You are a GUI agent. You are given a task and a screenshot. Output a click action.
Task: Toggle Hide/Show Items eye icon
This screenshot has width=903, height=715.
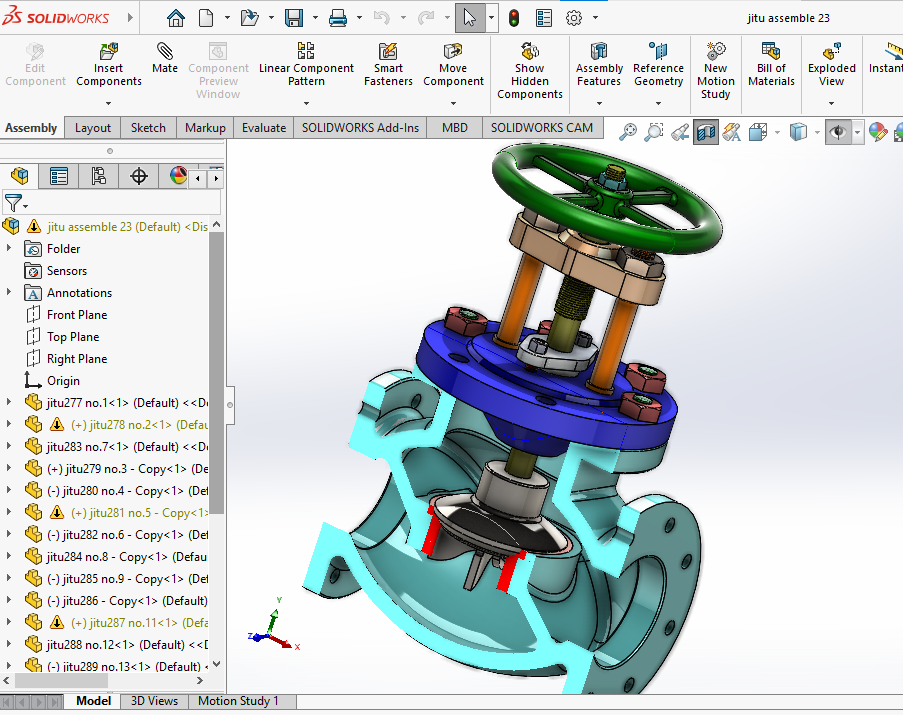[x=838, y=132]
